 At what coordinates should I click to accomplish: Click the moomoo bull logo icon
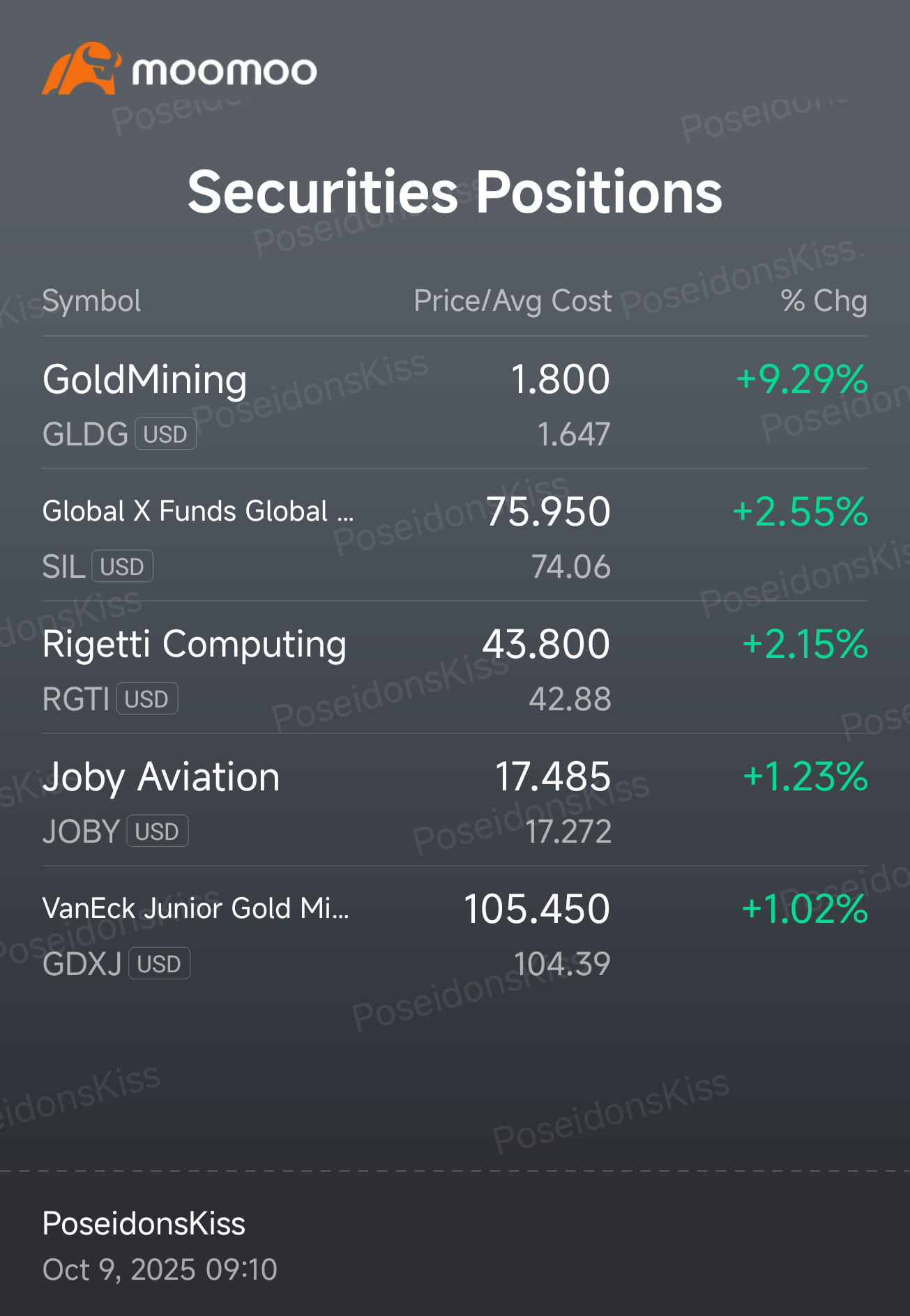[x=81, y=70]
